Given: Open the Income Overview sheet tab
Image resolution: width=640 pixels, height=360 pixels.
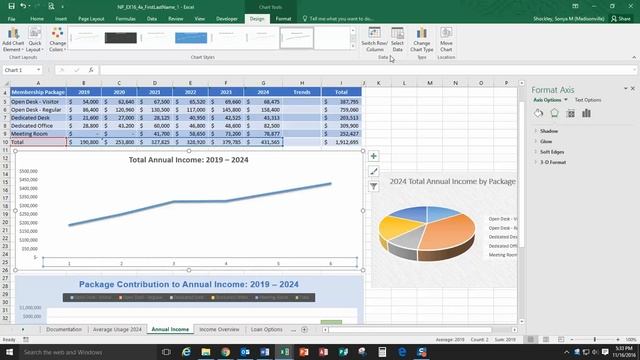Looking at the screenshot, I should [x=219, y=329].
